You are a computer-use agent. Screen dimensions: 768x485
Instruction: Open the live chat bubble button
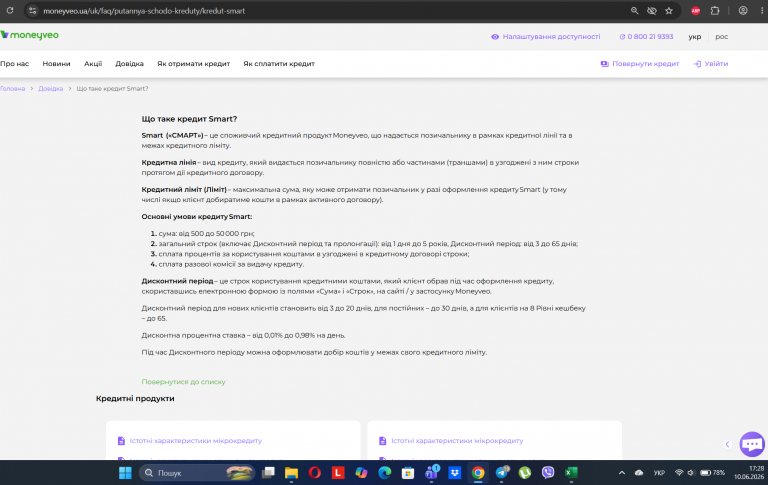752,444
